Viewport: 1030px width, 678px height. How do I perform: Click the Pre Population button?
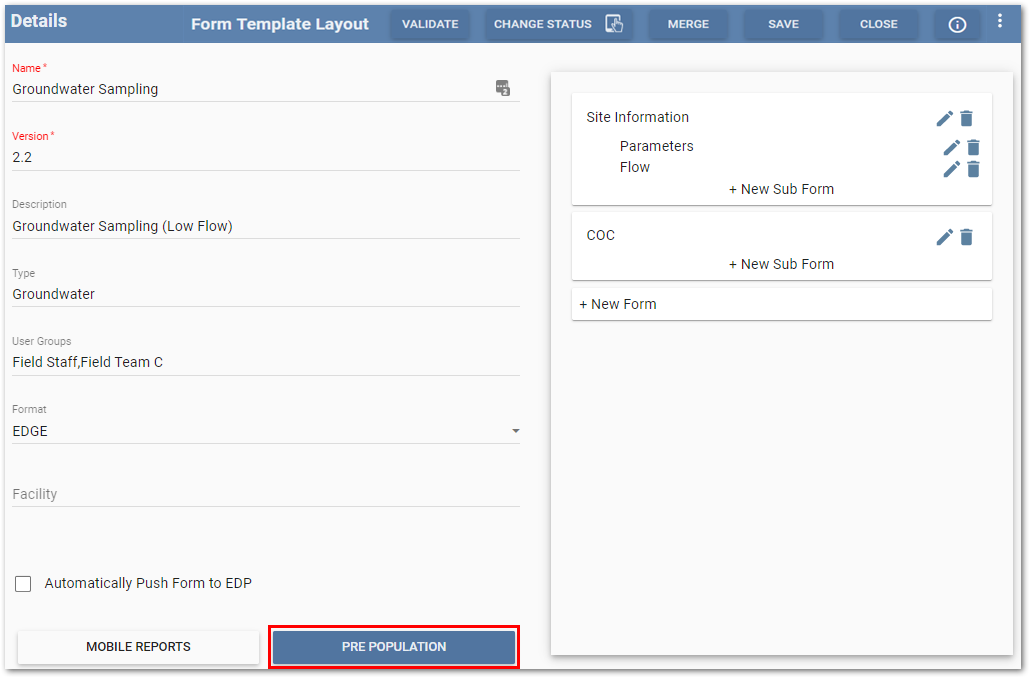click(x=393, y=646)
